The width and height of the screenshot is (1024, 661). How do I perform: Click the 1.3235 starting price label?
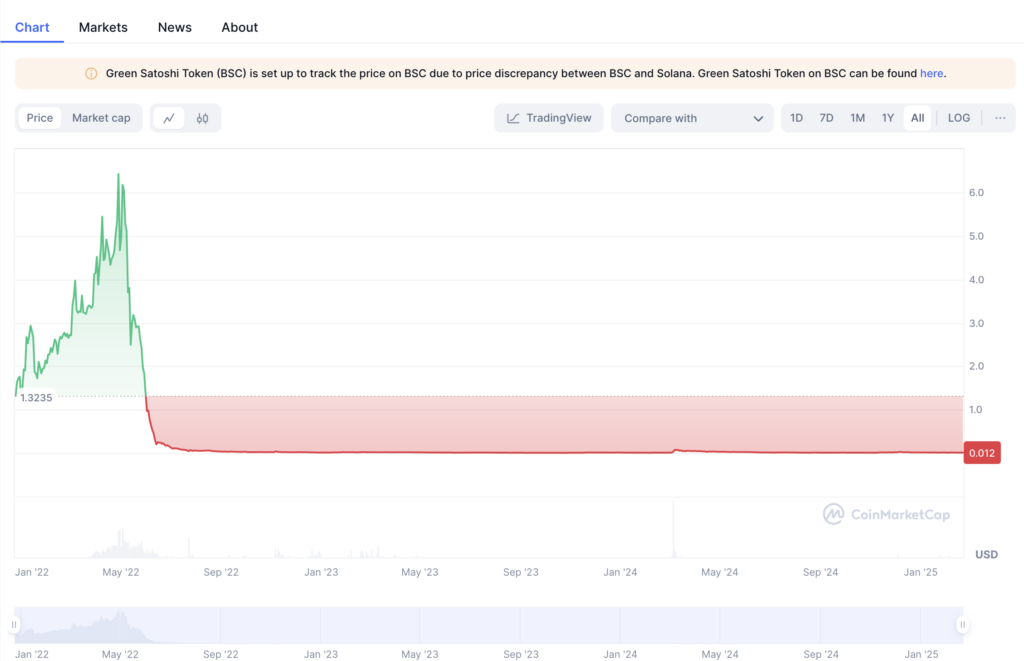pyautogui.click(x=36, y=398)
